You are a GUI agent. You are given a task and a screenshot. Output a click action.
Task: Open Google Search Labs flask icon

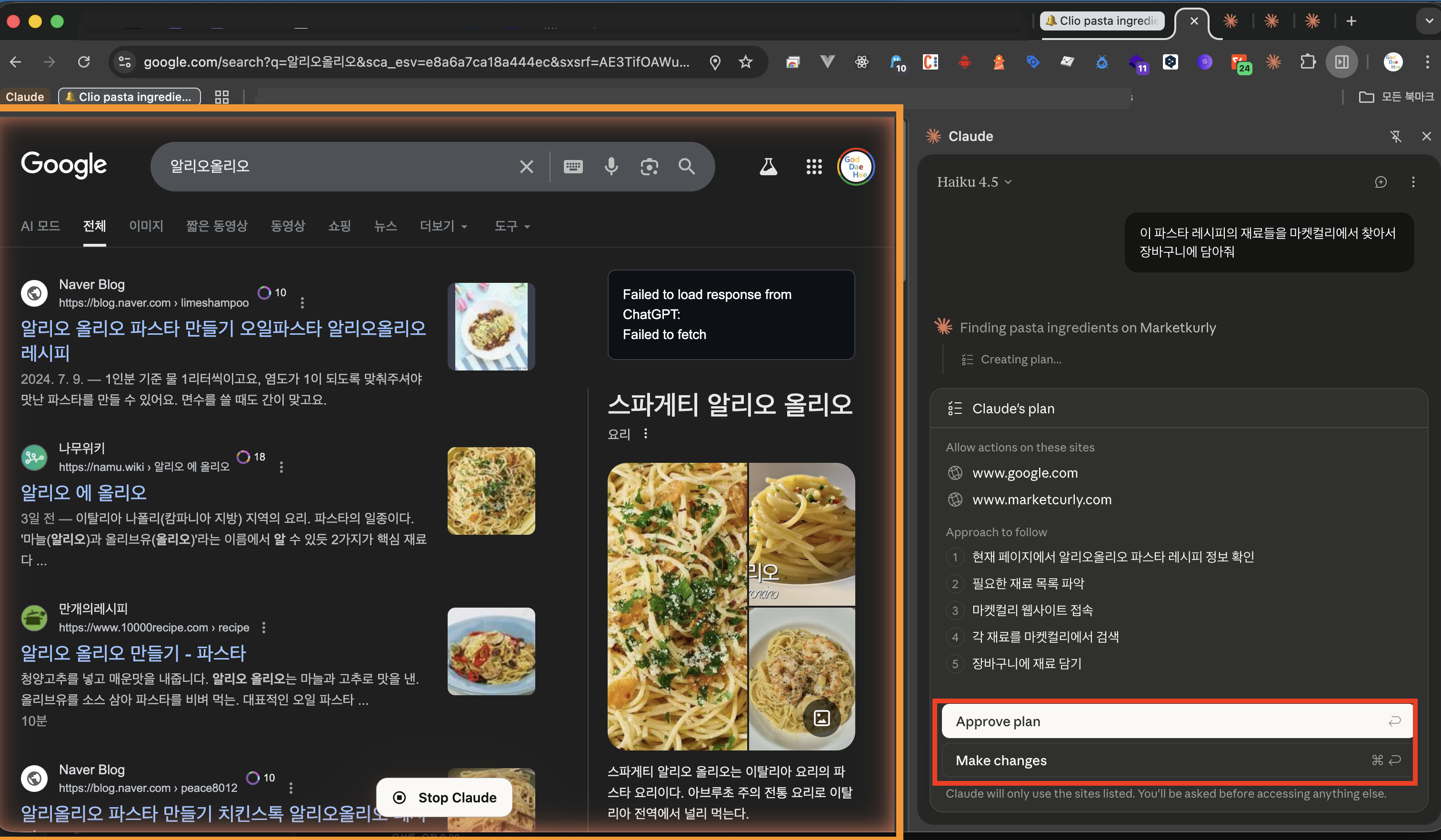point(768,166)
